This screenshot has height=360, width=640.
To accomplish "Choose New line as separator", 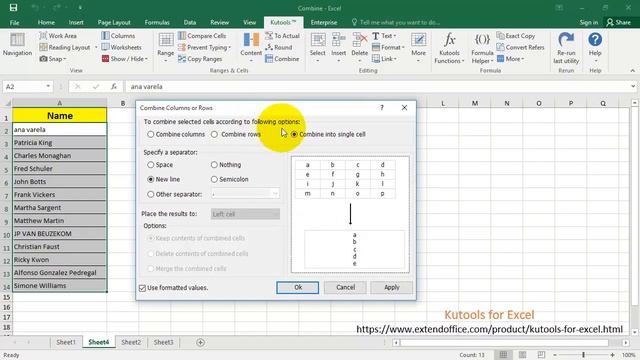I will point(164,179).
